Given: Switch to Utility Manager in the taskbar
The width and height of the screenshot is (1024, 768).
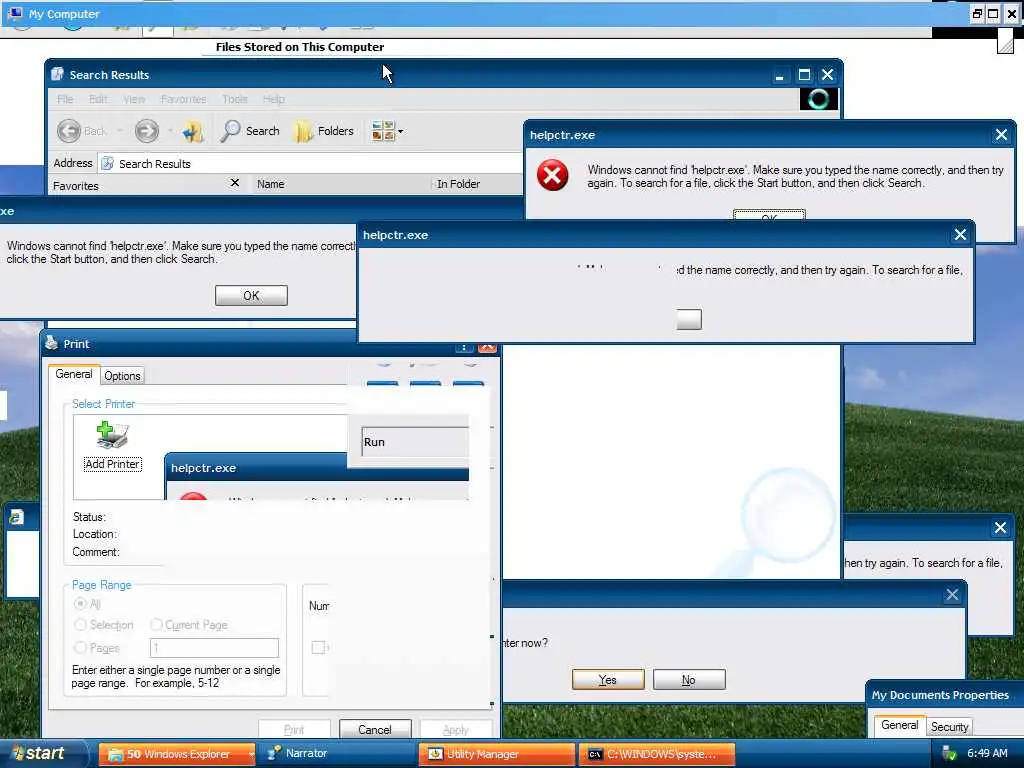Looking at the screenshot, I should click(x=497, y=754).
